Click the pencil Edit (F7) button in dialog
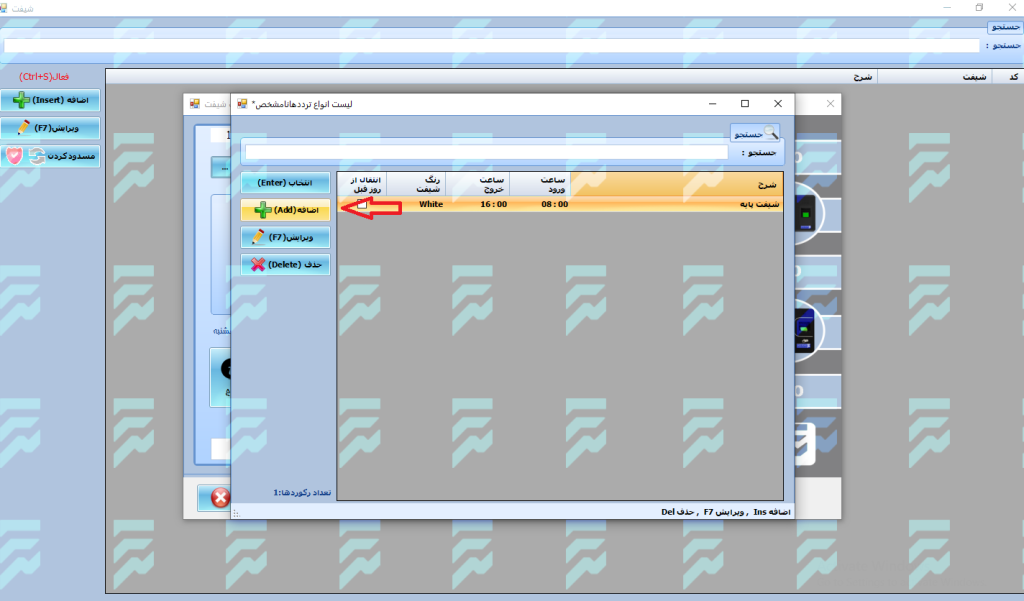1024x601 pixels. point(285,237)
